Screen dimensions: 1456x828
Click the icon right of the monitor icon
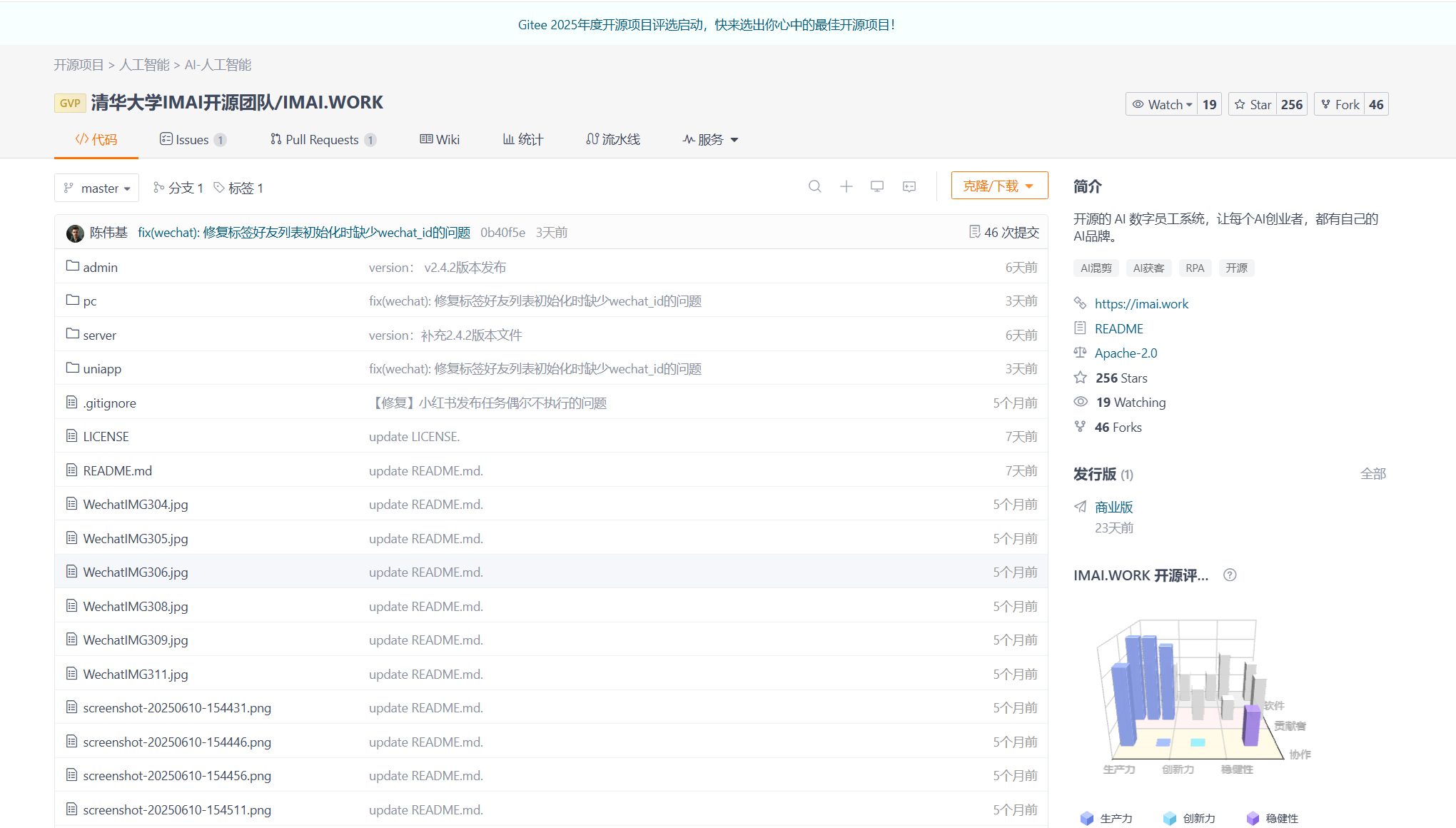(909, 186)
